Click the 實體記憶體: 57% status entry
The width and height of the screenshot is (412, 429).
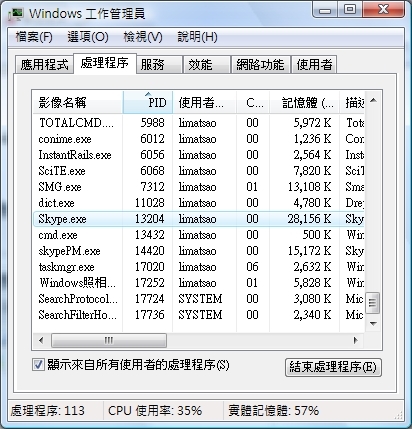coord(274,411)
